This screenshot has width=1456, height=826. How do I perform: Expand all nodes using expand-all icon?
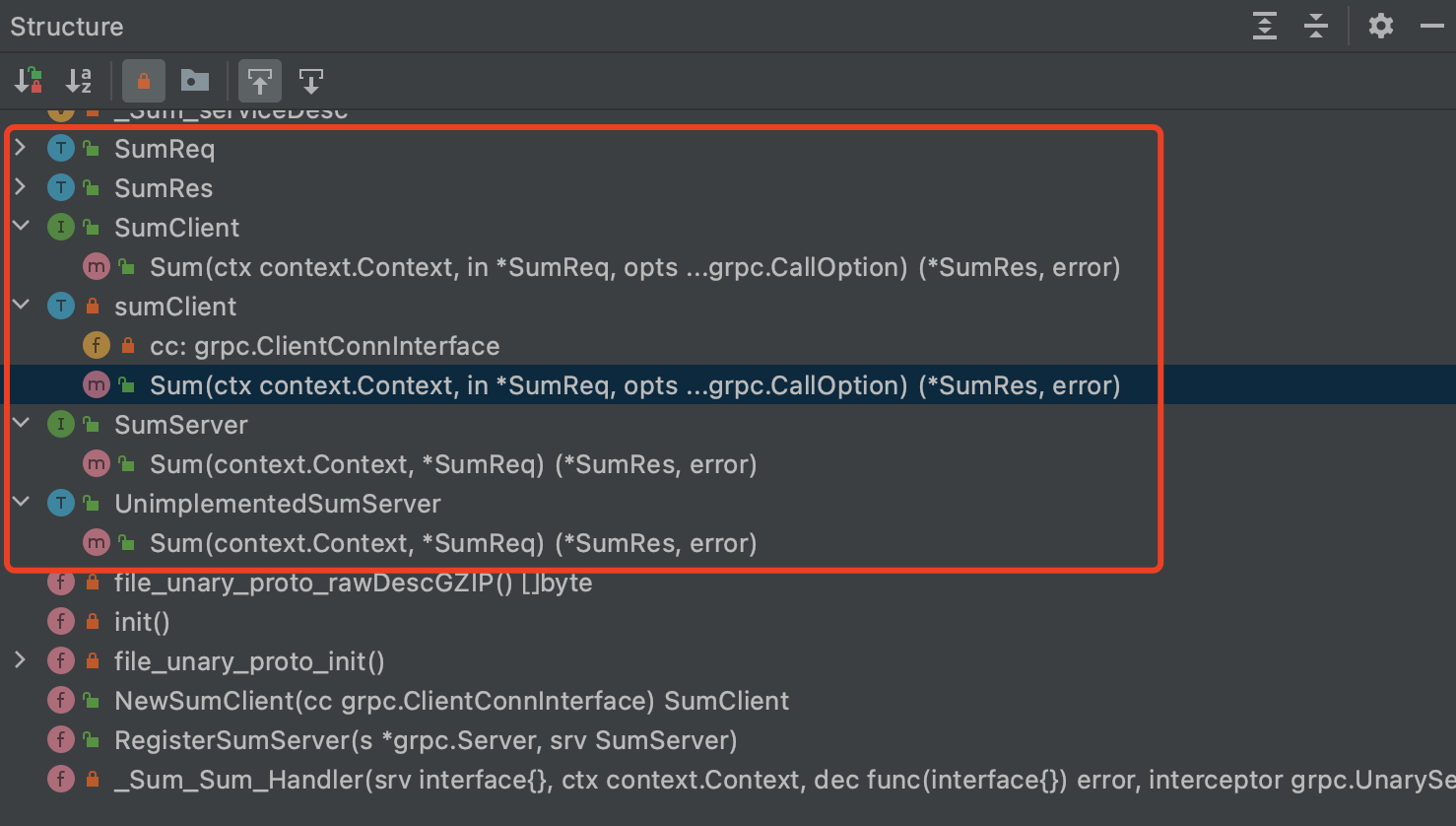pos(1266,27)
